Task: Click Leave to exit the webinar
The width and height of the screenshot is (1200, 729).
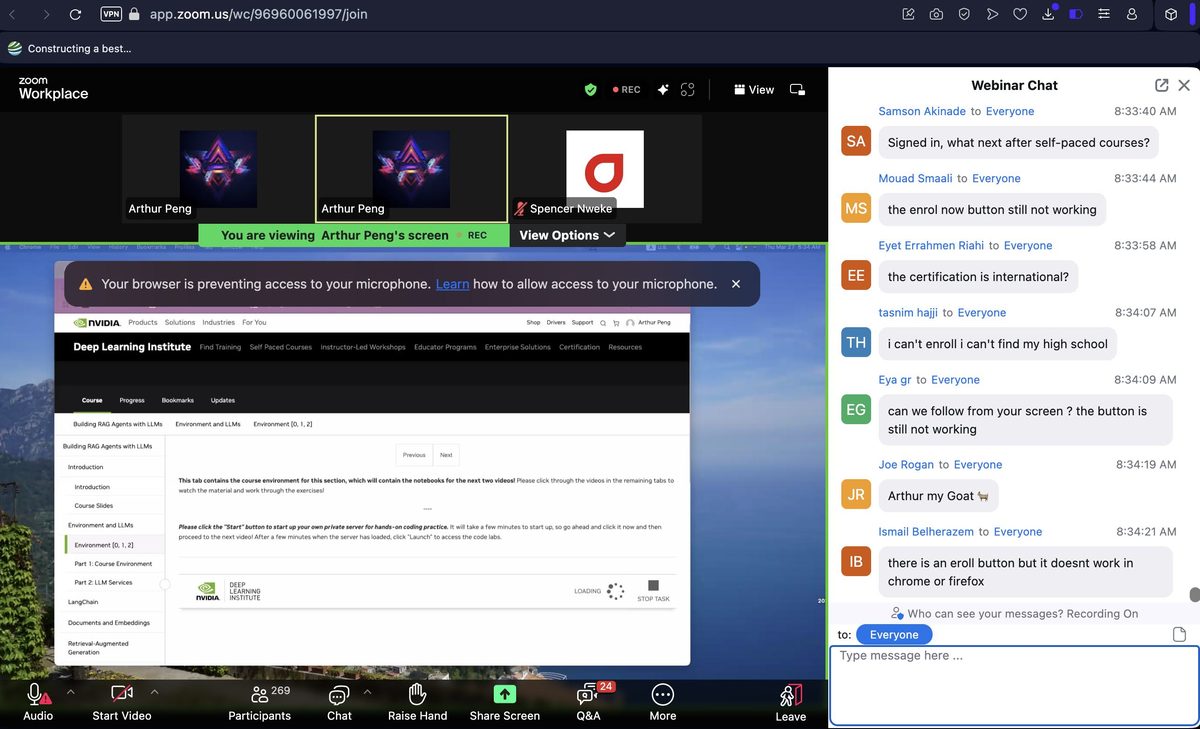Action: pos(790,701)
